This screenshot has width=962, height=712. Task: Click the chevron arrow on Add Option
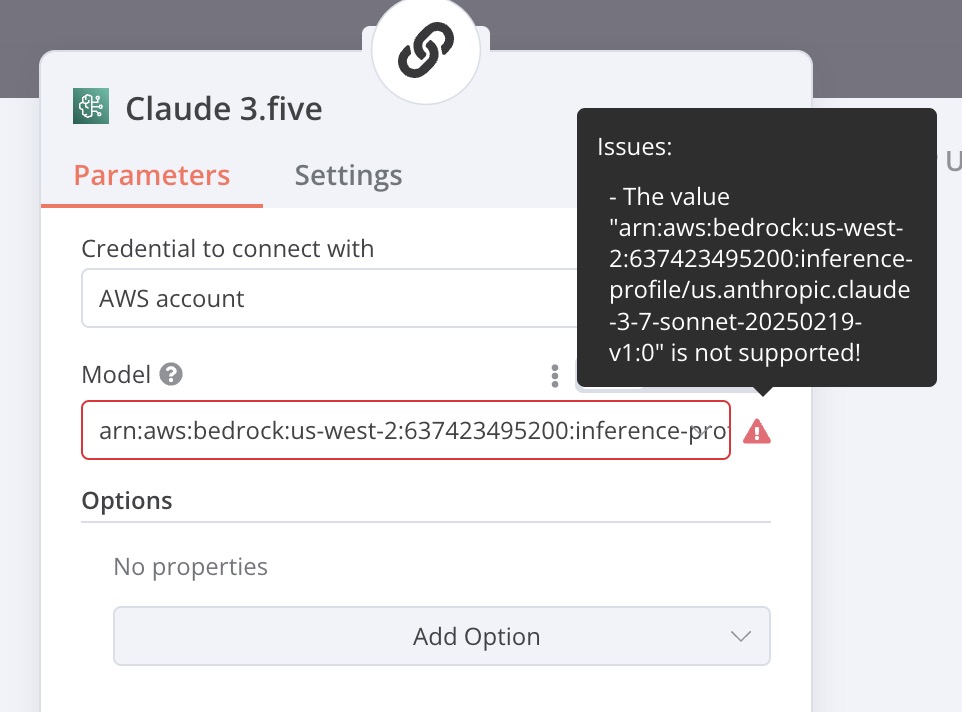click(x=741, y=636)
